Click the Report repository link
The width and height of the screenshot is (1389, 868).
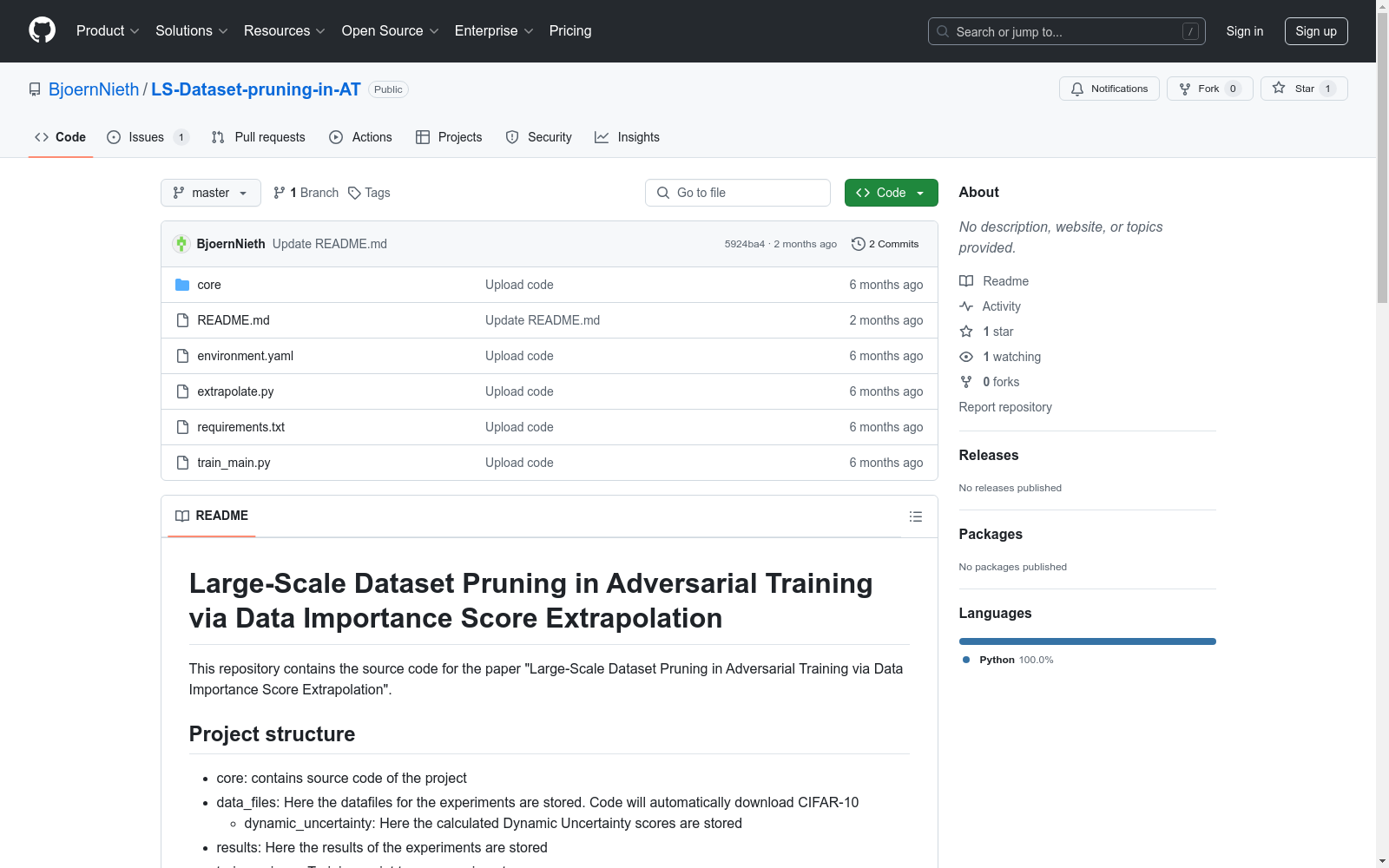pyautogui.click(x=1005, y=407)
